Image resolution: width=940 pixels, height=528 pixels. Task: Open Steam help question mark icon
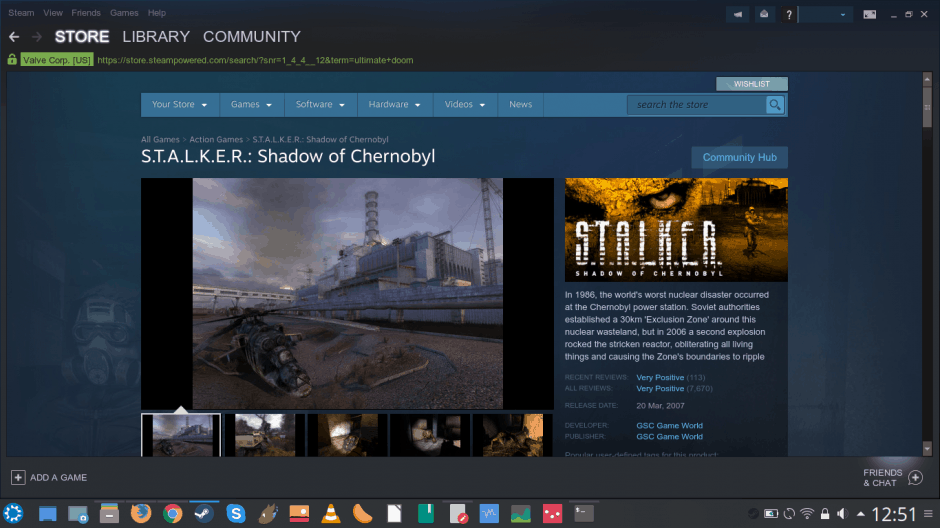789,14
